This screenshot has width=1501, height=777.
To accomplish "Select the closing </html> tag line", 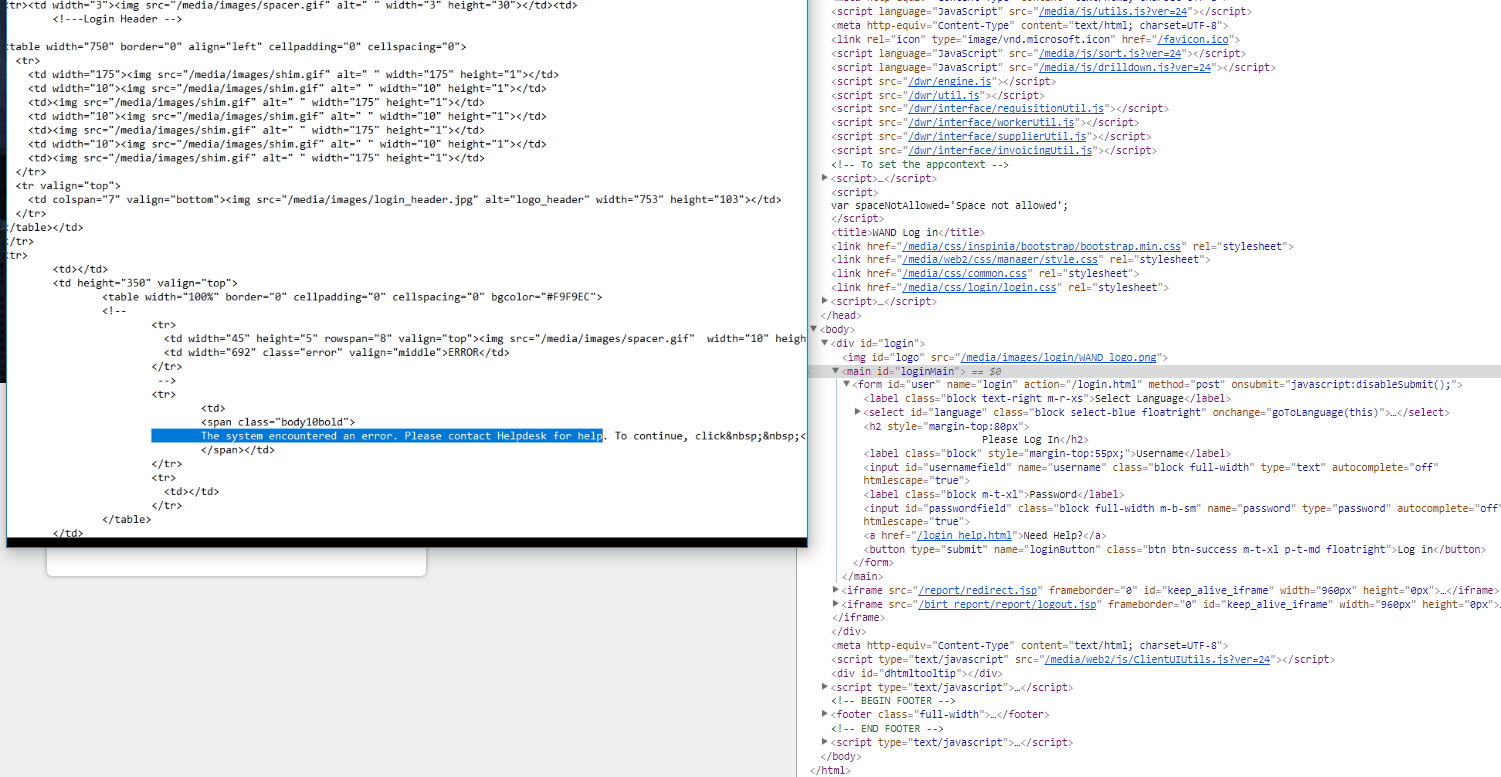I will (829, 770).
